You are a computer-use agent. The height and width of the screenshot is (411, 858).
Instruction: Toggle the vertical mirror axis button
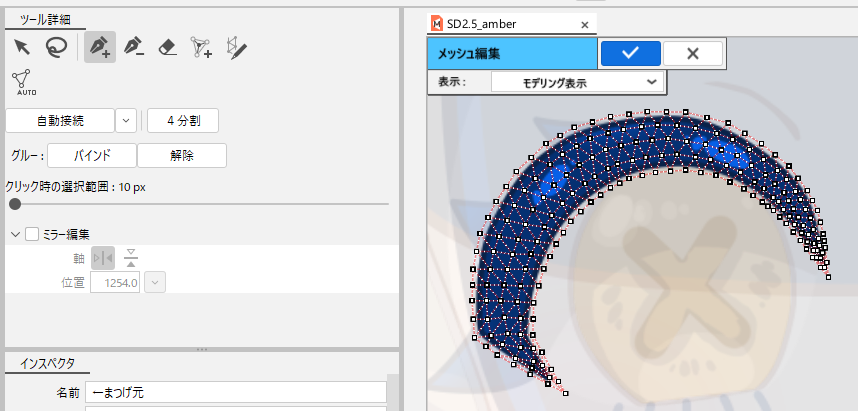coord(102,259)
